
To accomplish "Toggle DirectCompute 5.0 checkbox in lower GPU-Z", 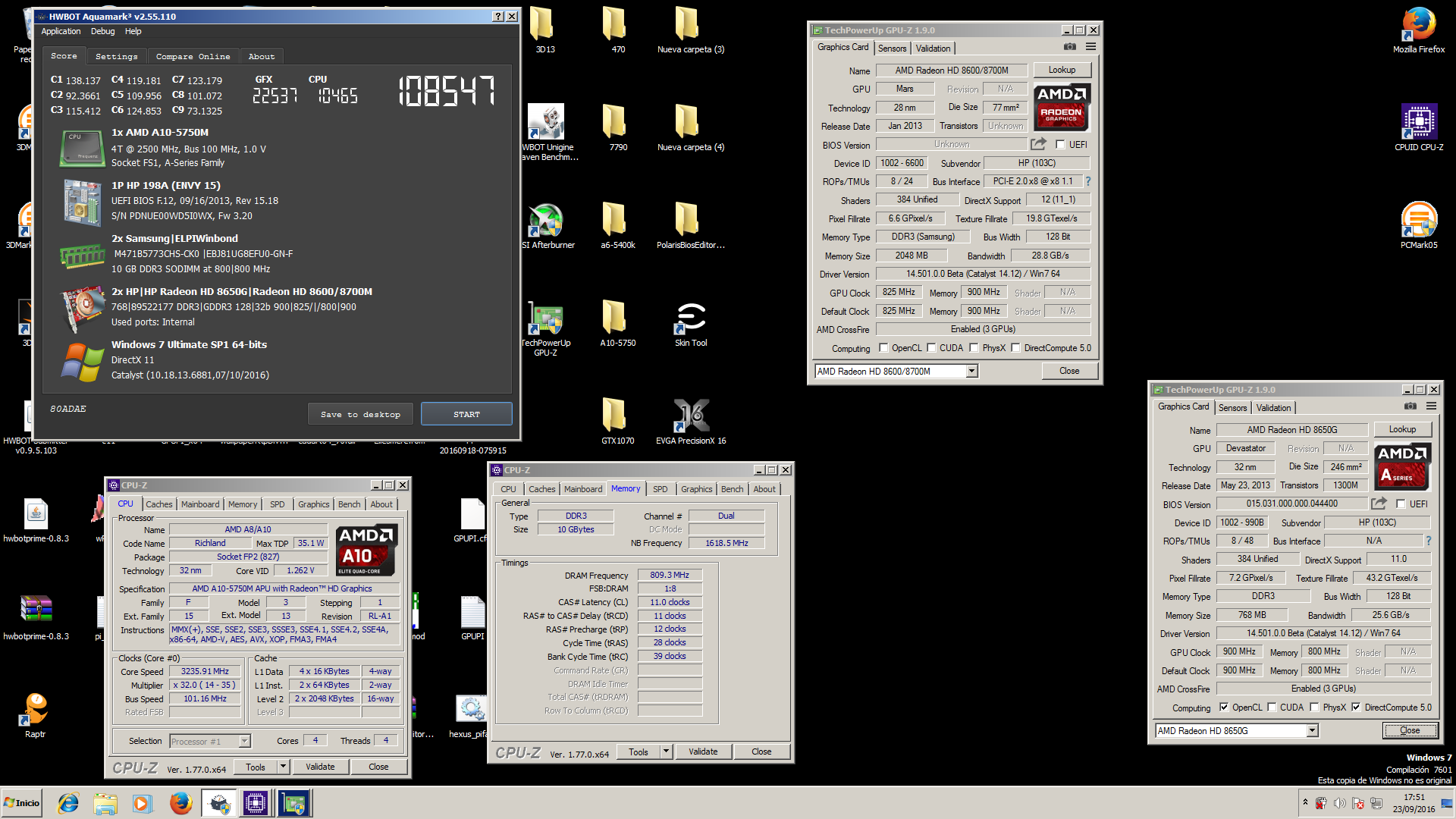I will click(1356, 708).
